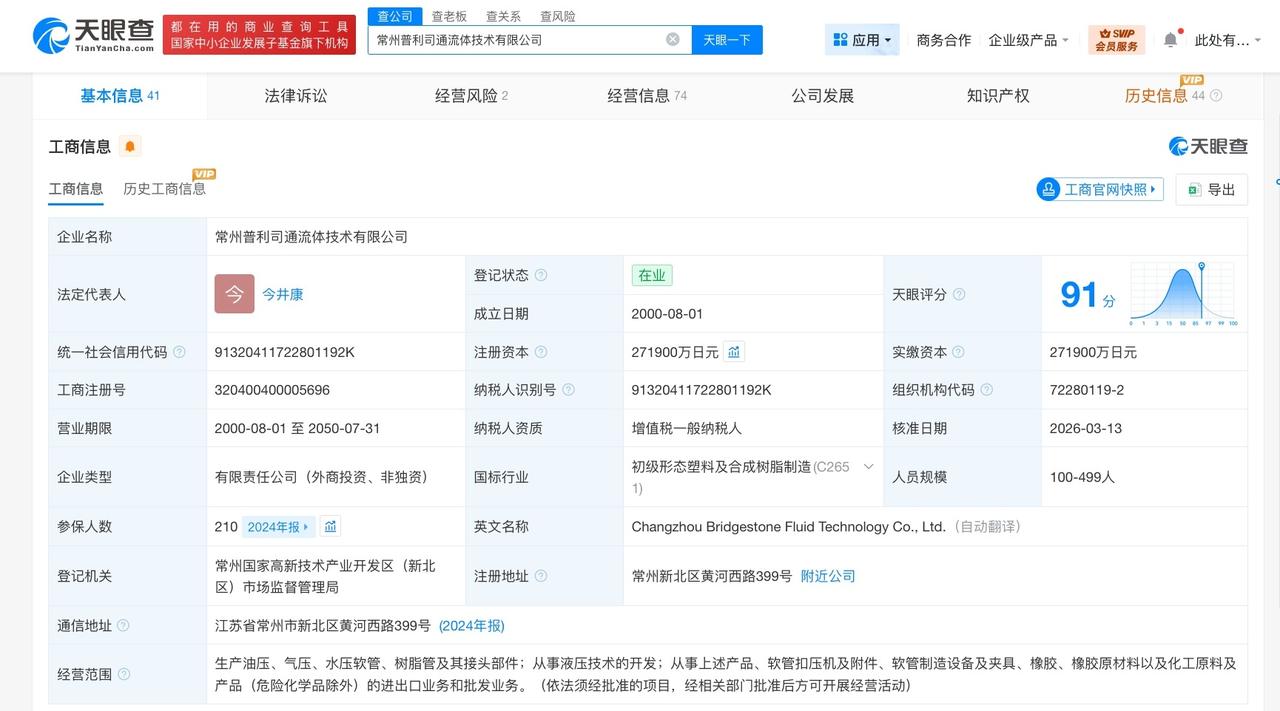Switch to the 法律诉讼 tab

tap(296, 95)
